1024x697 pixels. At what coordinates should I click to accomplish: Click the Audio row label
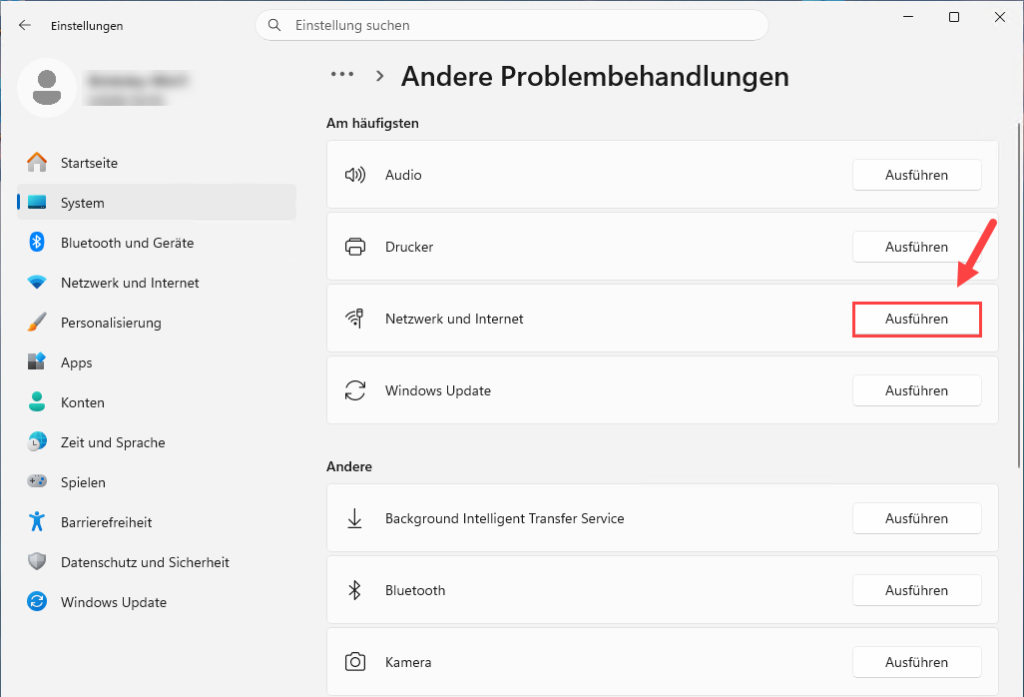click(x=403, y=174)
